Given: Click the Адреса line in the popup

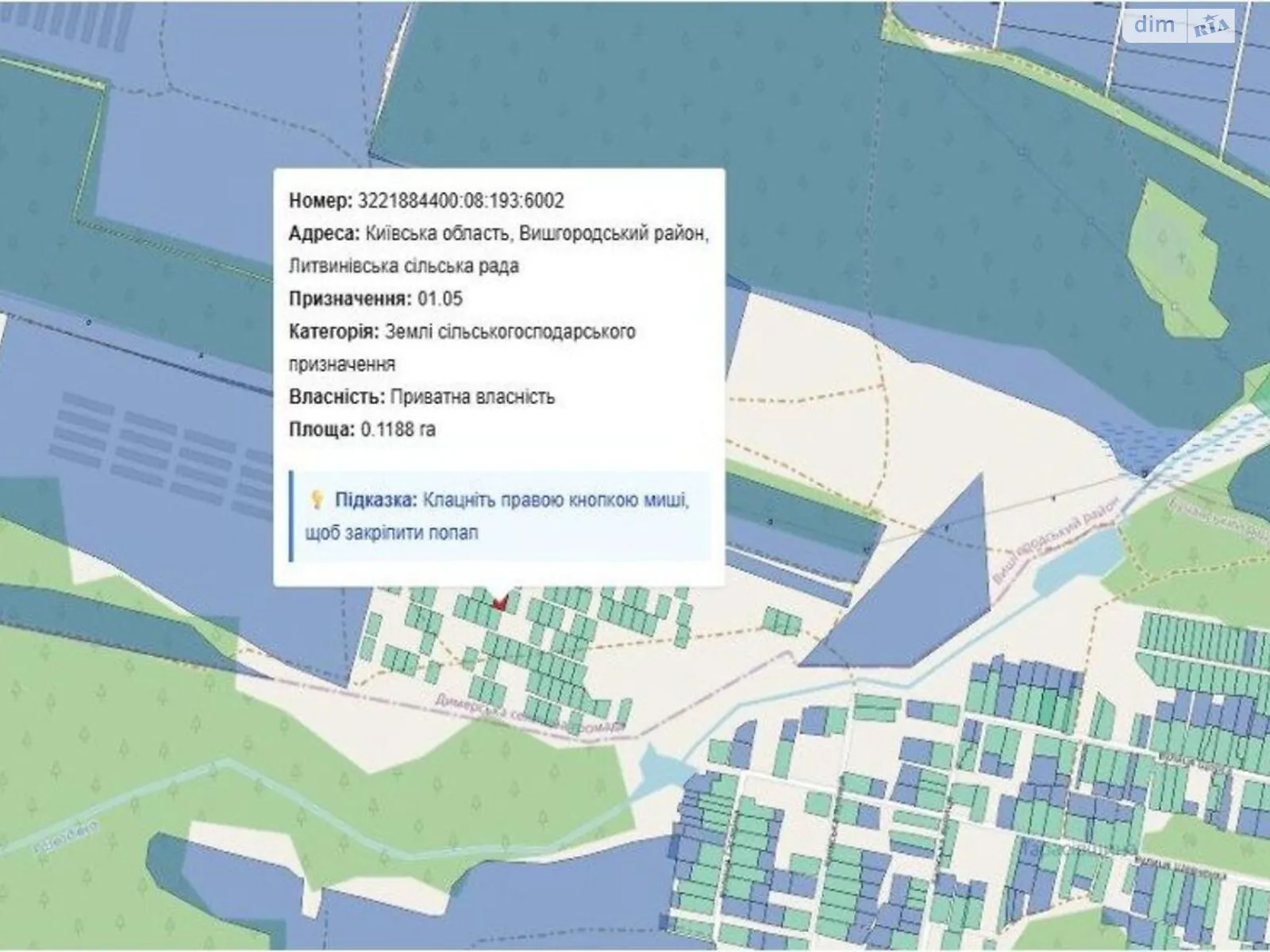Looking at the screenshot, I should point(498,234).
